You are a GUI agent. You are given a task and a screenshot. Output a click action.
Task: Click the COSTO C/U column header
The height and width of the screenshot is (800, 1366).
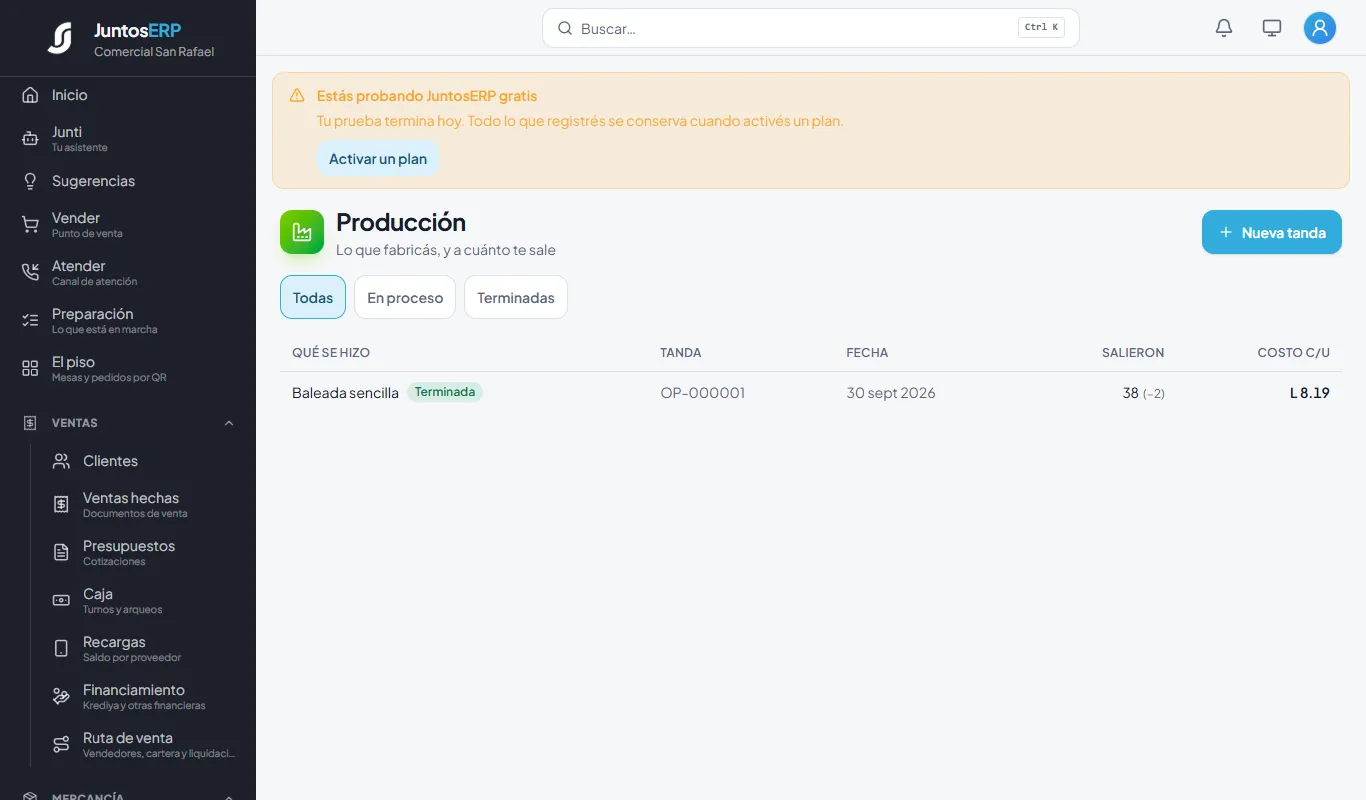click(1294, 352)
